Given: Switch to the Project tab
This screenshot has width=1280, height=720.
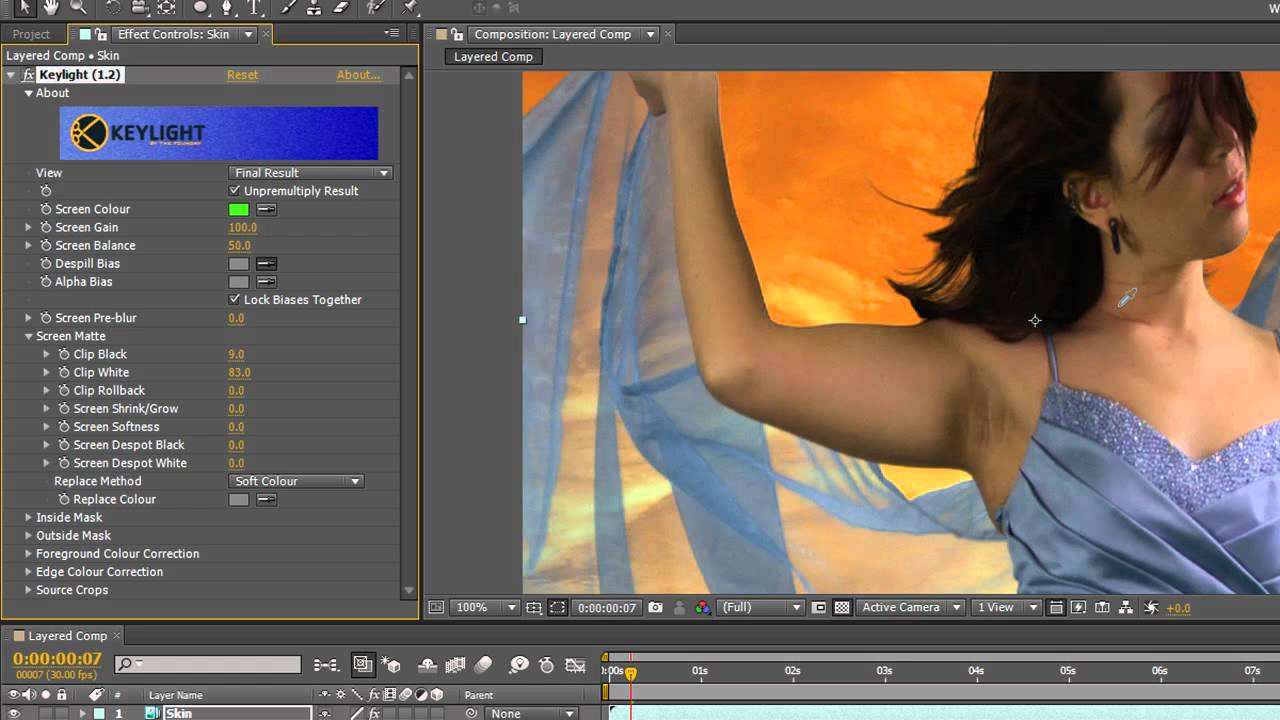Looking at the screenshot, I should (x=31, y=34).
